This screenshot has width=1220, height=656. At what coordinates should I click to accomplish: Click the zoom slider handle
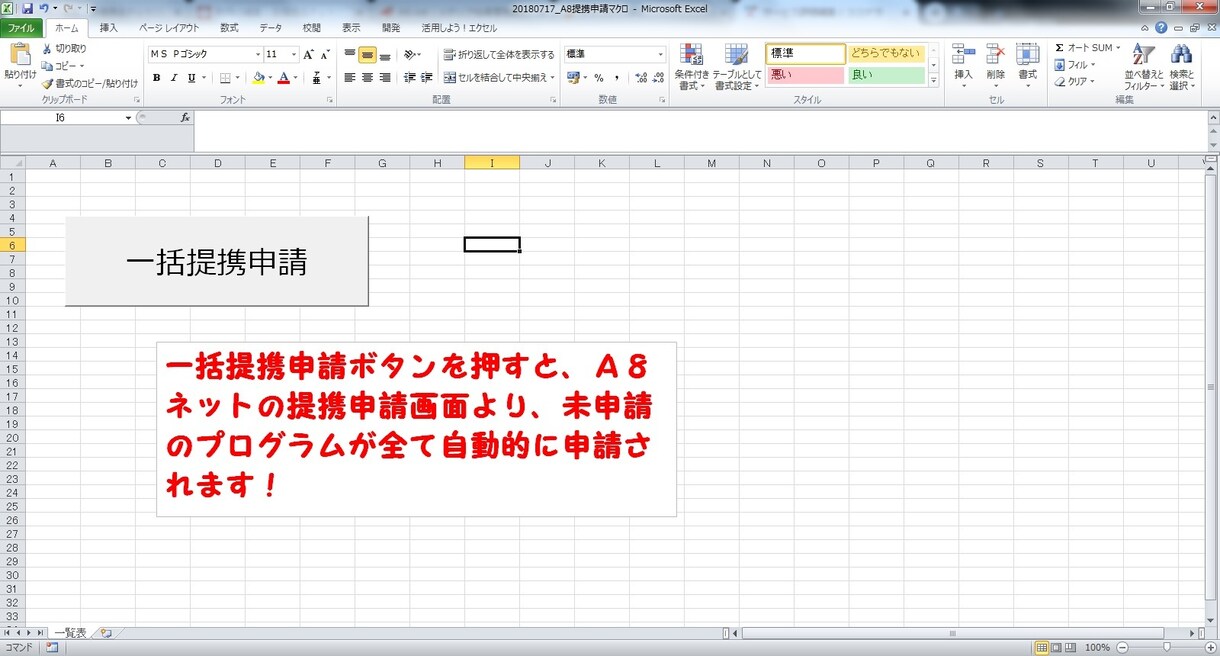(1166, 647)
